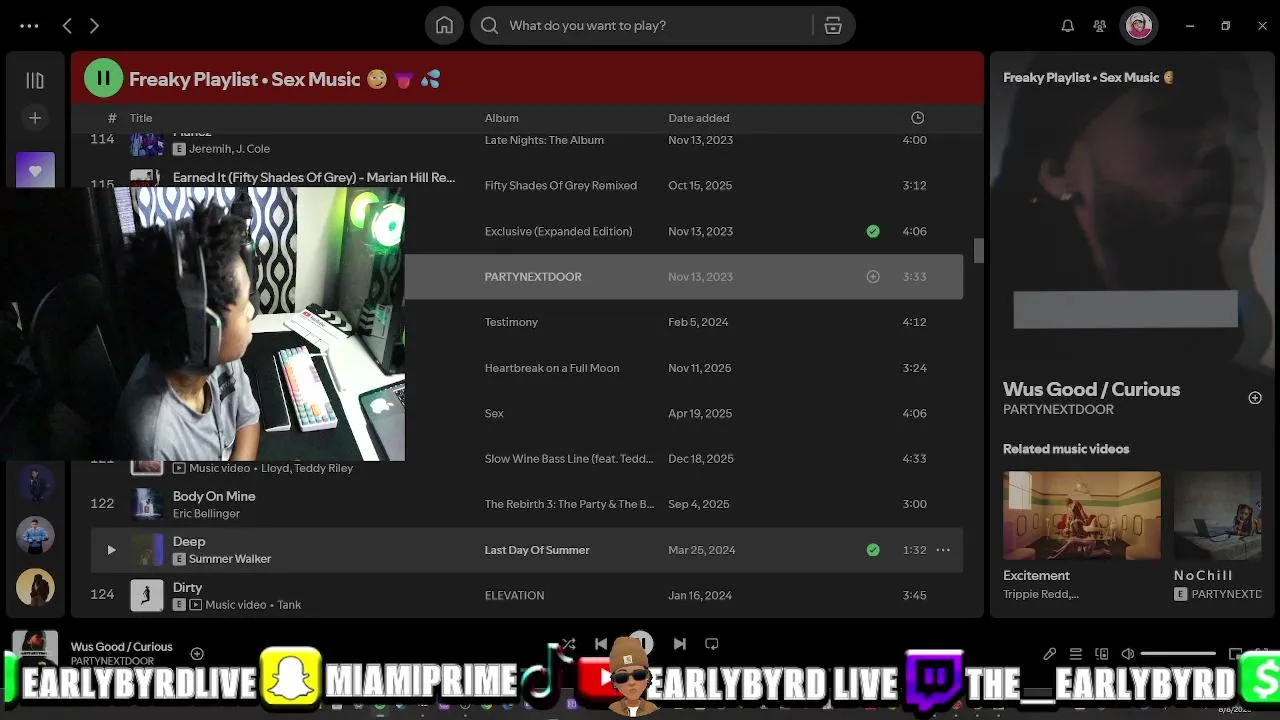Create a playlist with plus icon
Screen dimensions: 1280x720
[35, 118]
